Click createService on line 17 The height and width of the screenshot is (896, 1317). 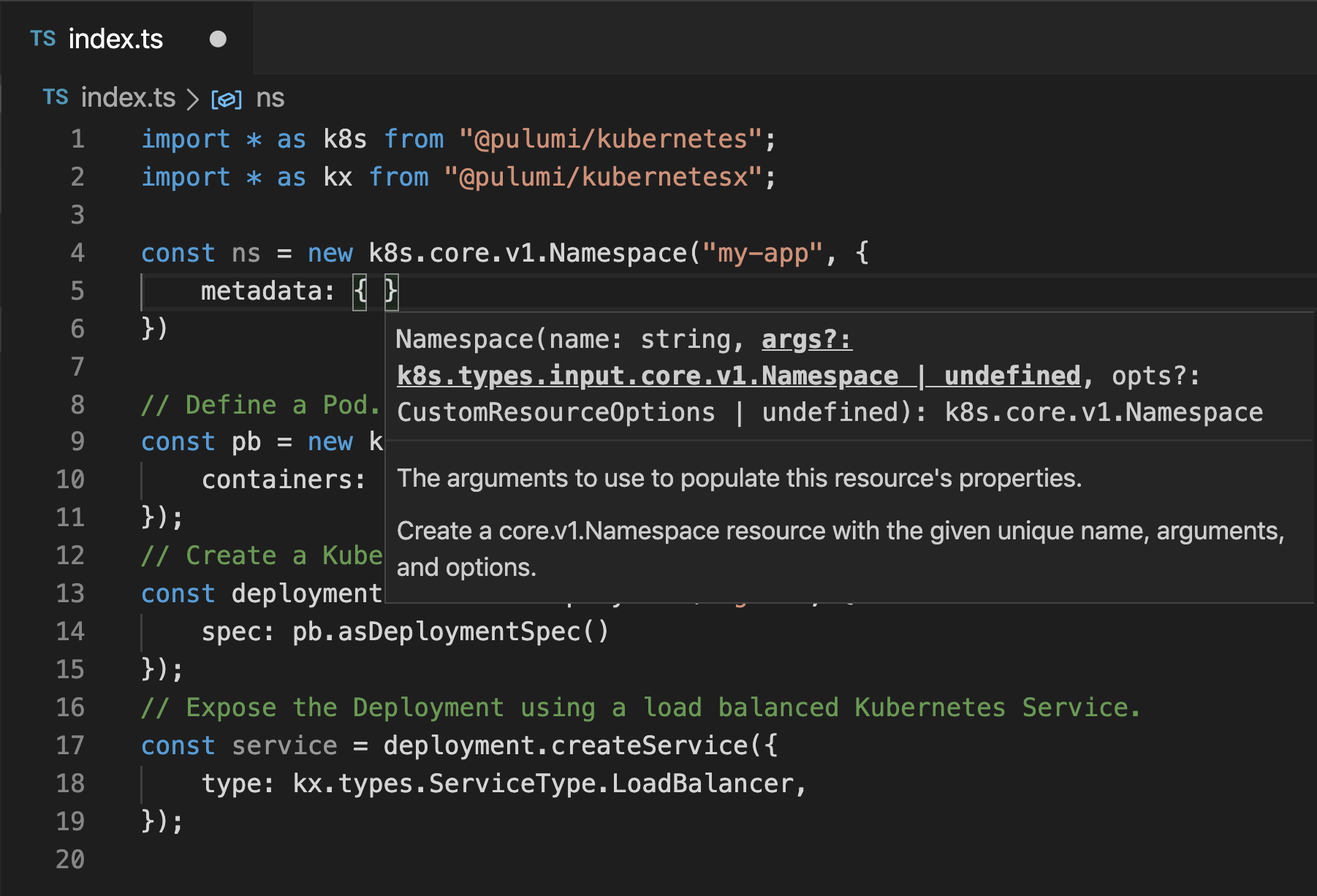point(649,745)
